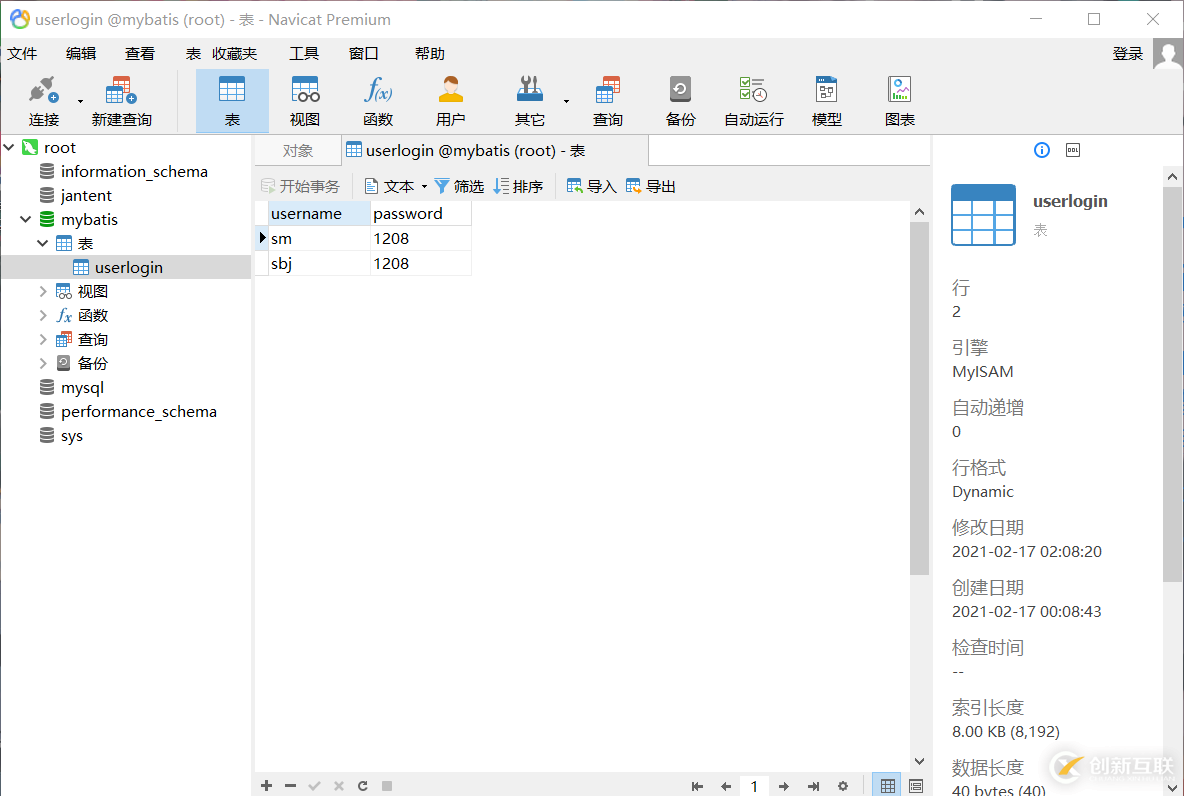Open the grid settings gear icon
This screenshot has width=1184, height=796.
843,786
